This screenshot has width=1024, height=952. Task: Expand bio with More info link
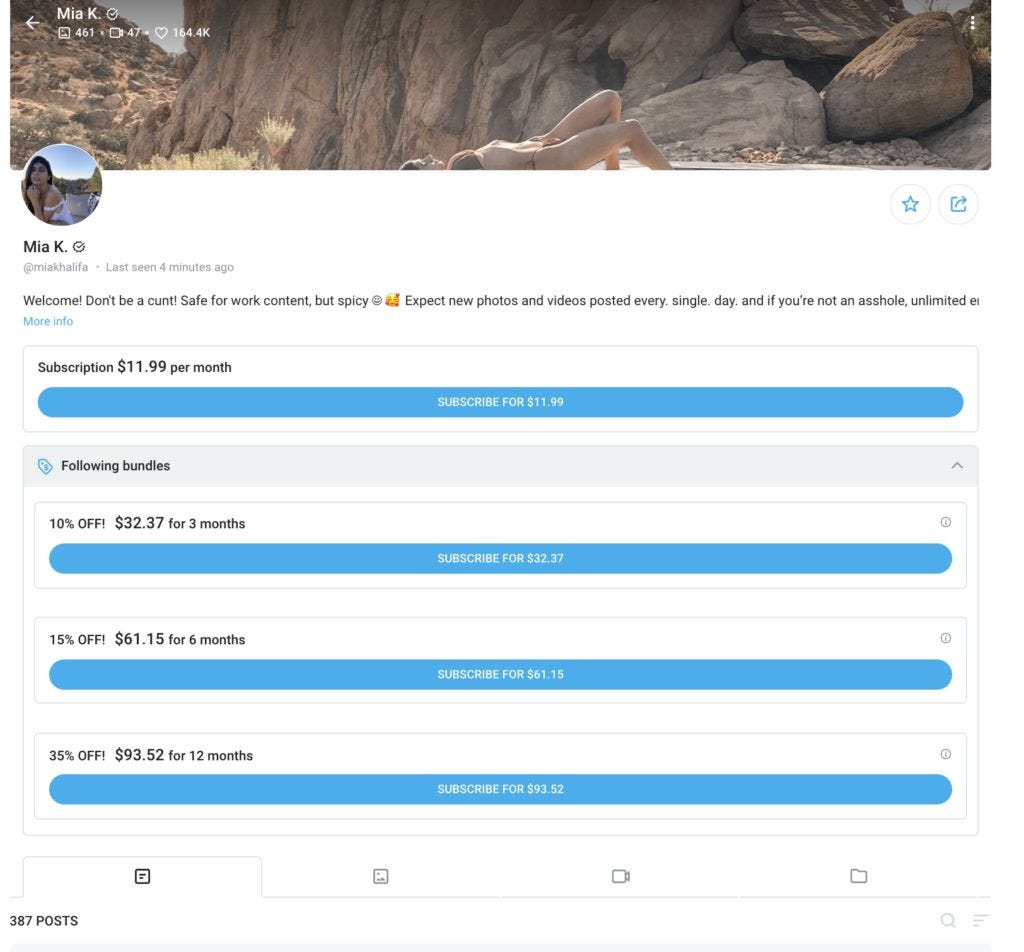(48, 321)
